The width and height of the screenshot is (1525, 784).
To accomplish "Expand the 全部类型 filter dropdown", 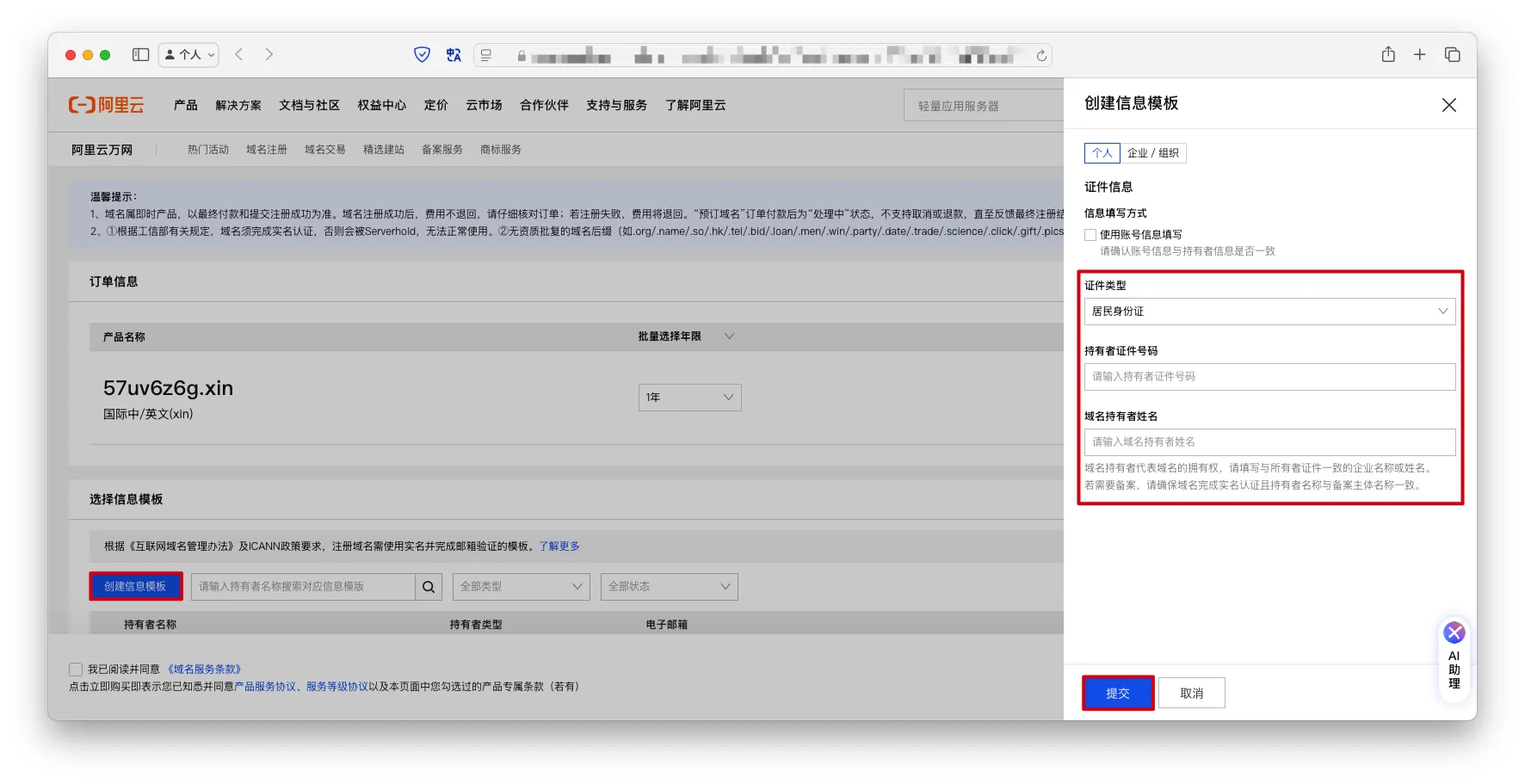I will click(521, 587).
